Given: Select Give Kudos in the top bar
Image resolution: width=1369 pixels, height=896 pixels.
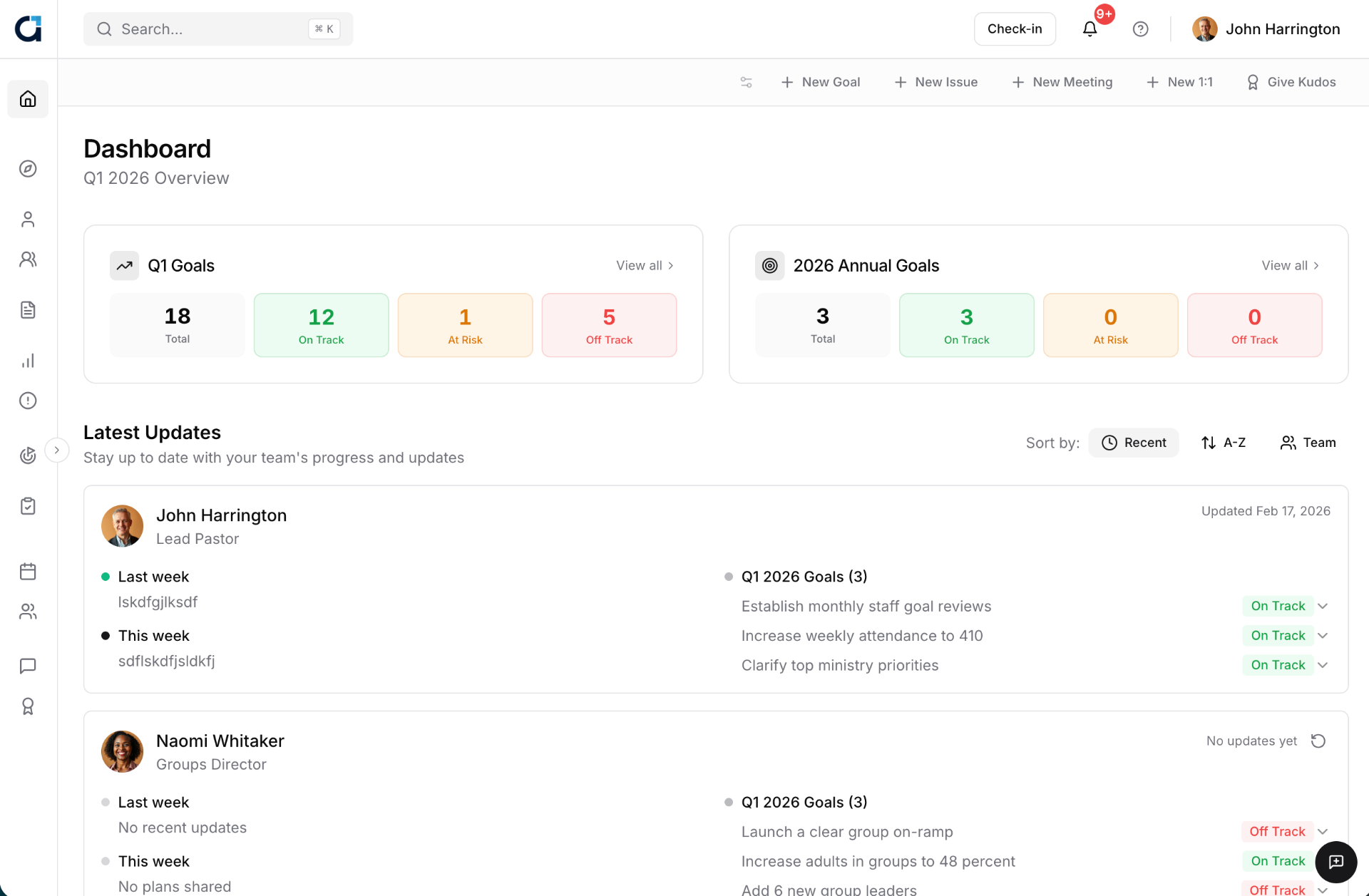Looking at the screenshot, I should 1291,82.
